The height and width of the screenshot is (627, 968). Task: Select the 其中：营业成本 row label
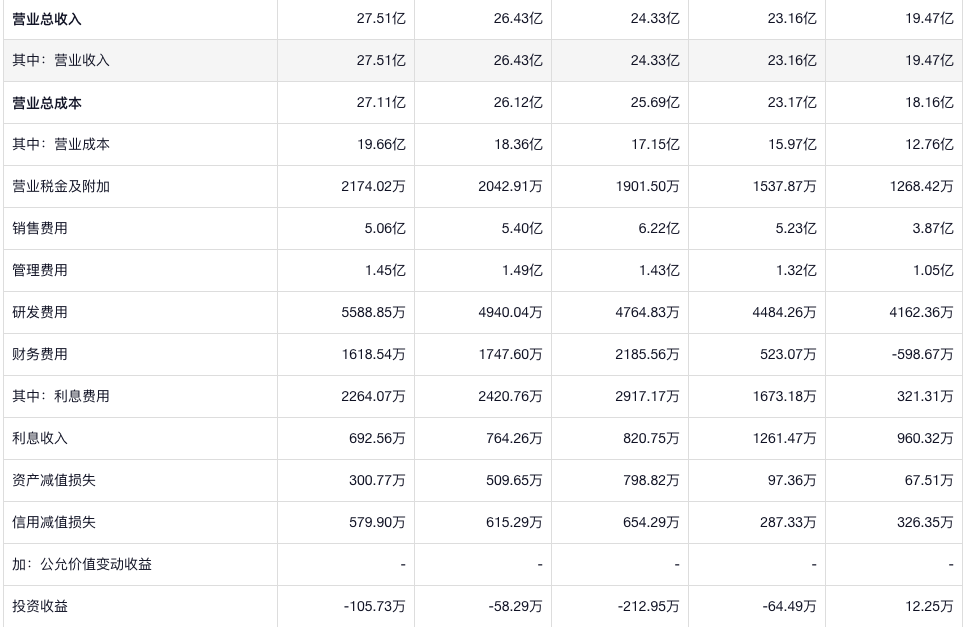tap(61, 145)
